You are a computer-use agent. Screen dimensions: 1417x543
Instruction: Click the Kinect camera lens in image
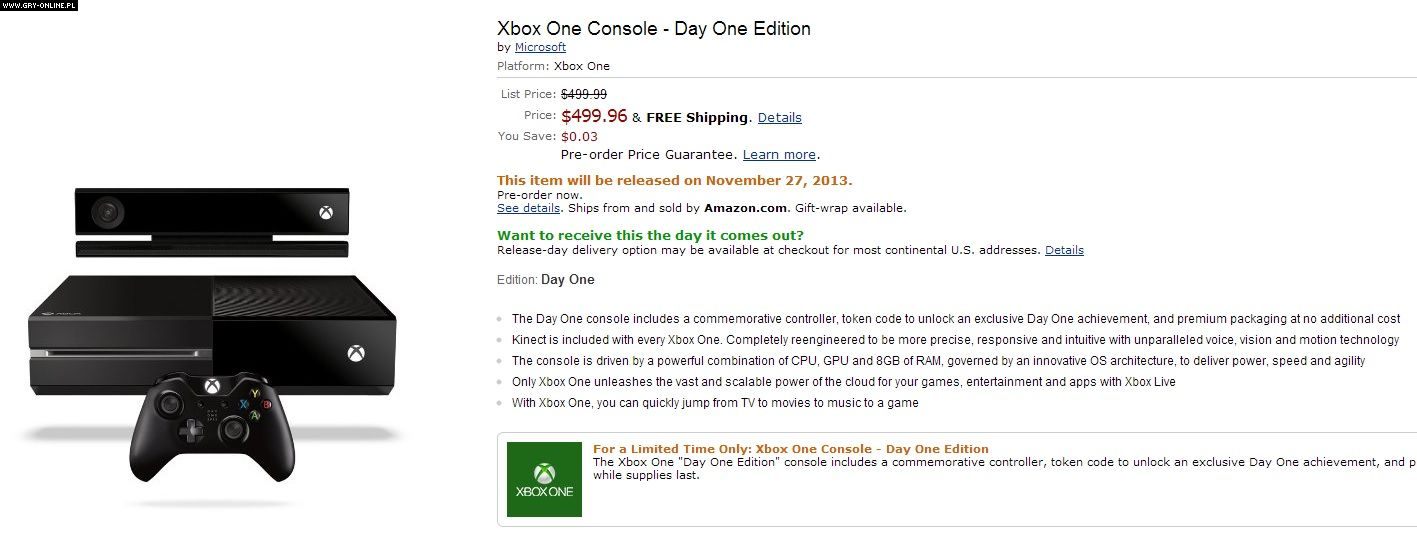pyautogui.click(x=106, y=212)
